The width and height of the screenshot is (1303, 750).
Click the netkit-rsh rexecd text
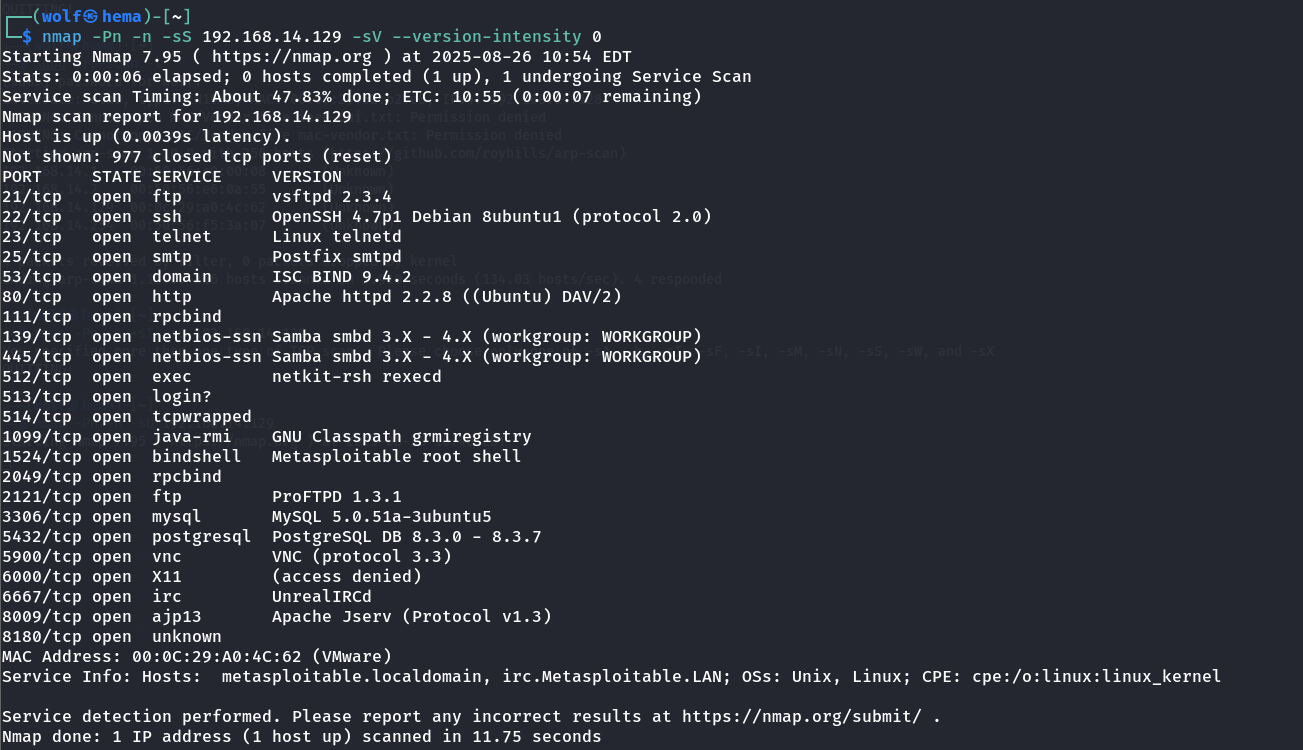[x=356, y=377]
